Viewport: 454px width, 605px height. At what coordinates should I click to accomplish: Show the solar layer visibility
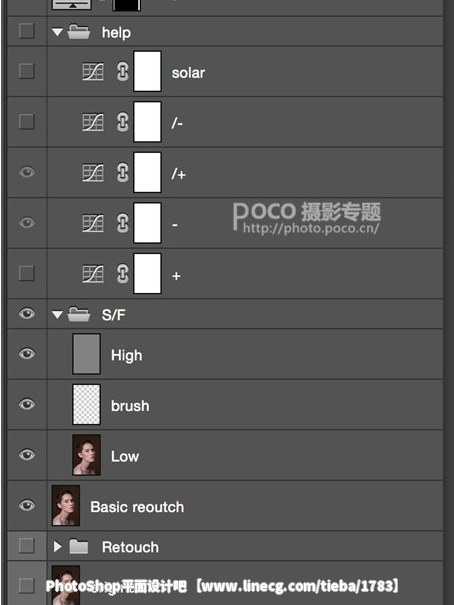tap(27, 71)
